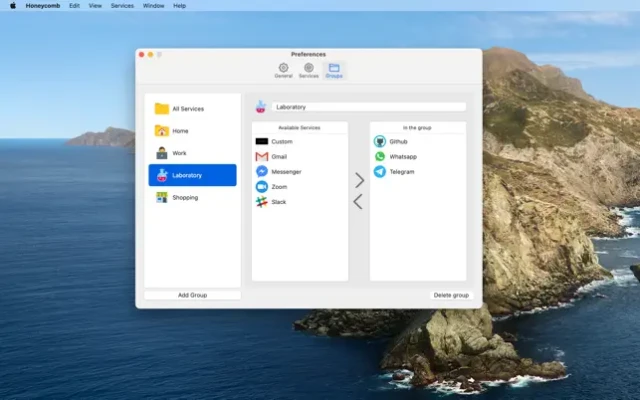Click the Laboratory flask icon beside name field
The image size is (640, 400).
pos(260,107)
